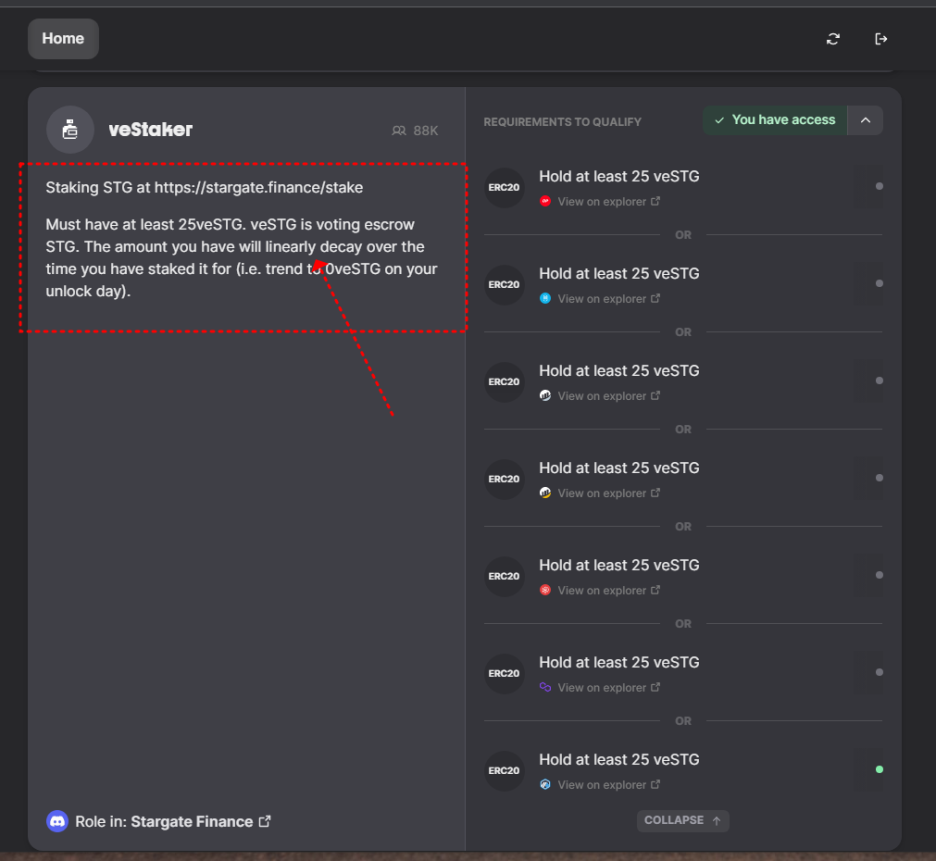
Task: Click the REQUIREMENTS TO QUALIFY heading
Action: (562, 122)
